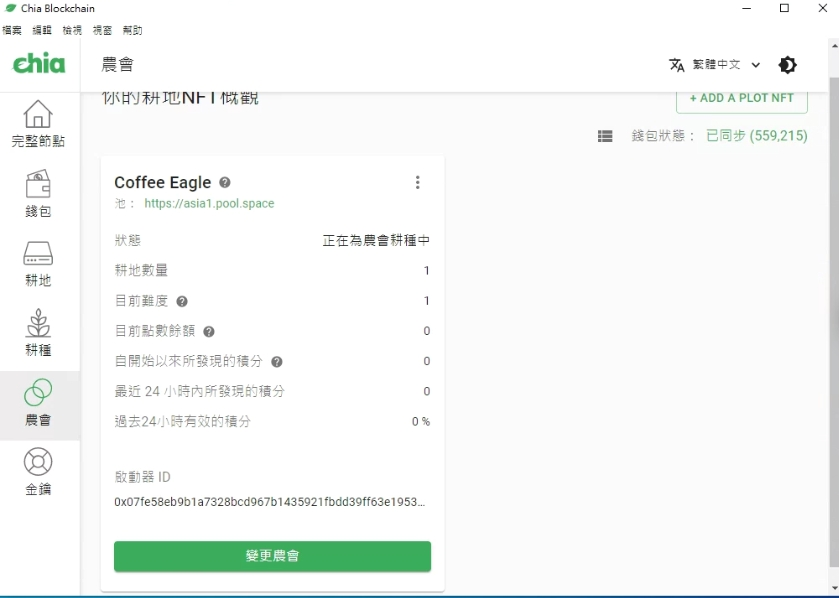Open the 視窗 menu

(102, 30)
